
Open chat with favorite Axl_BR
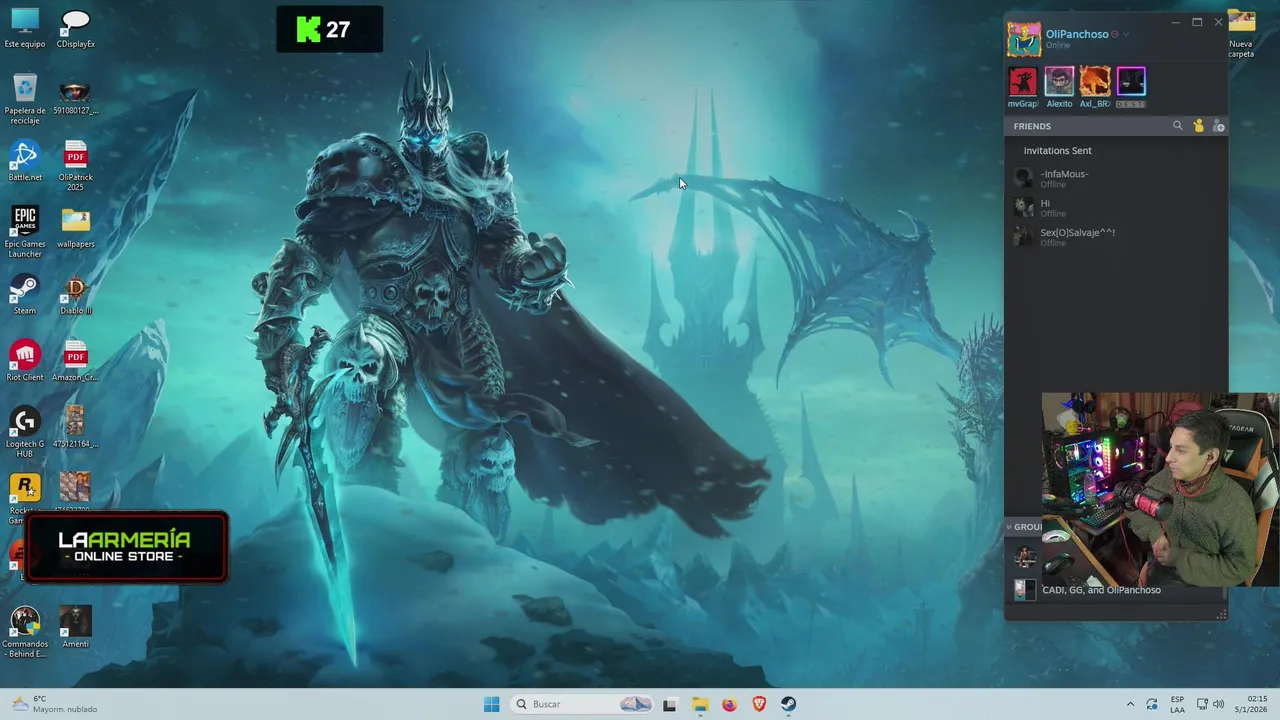coord(1095,87)
